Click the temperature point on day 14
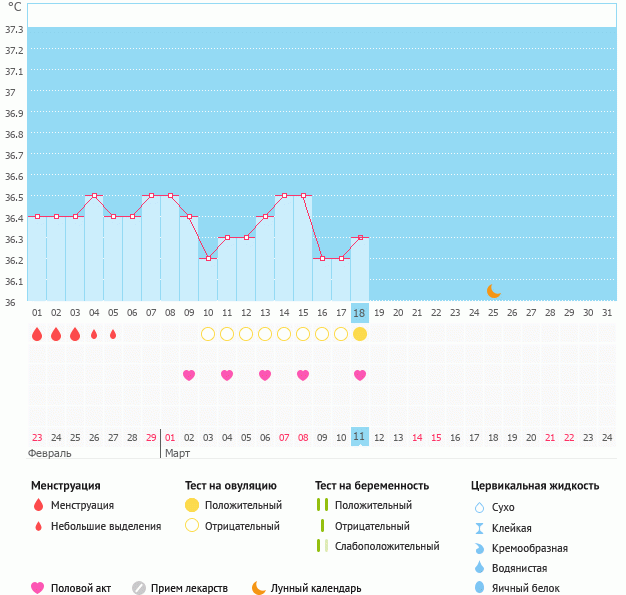 [x=284, y=196]
